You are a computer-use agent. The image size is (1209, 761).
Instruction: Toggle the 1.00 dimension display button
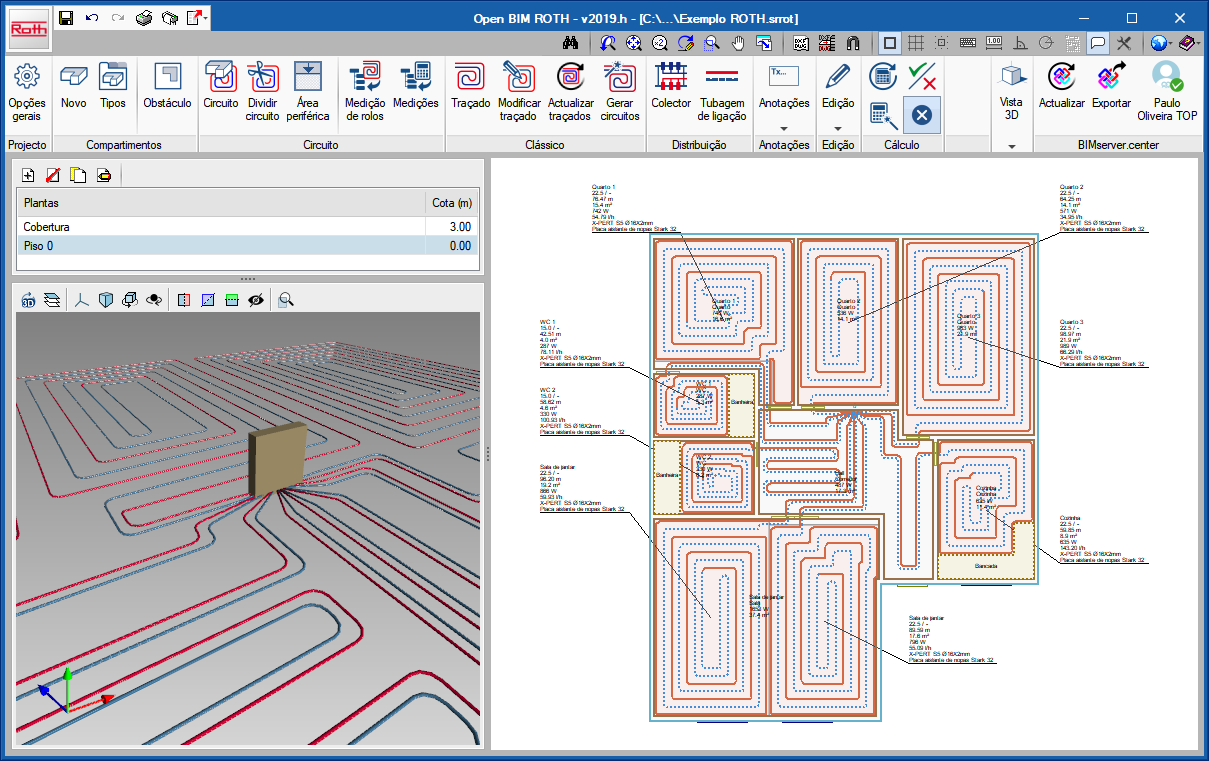[993, 43]
